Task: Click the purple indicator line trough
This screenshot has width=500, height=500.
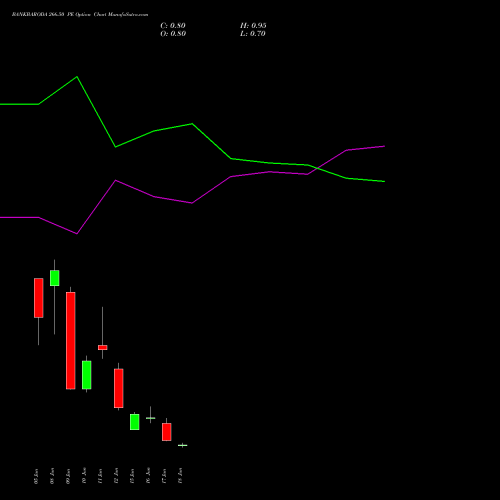Action: point(77,234)
